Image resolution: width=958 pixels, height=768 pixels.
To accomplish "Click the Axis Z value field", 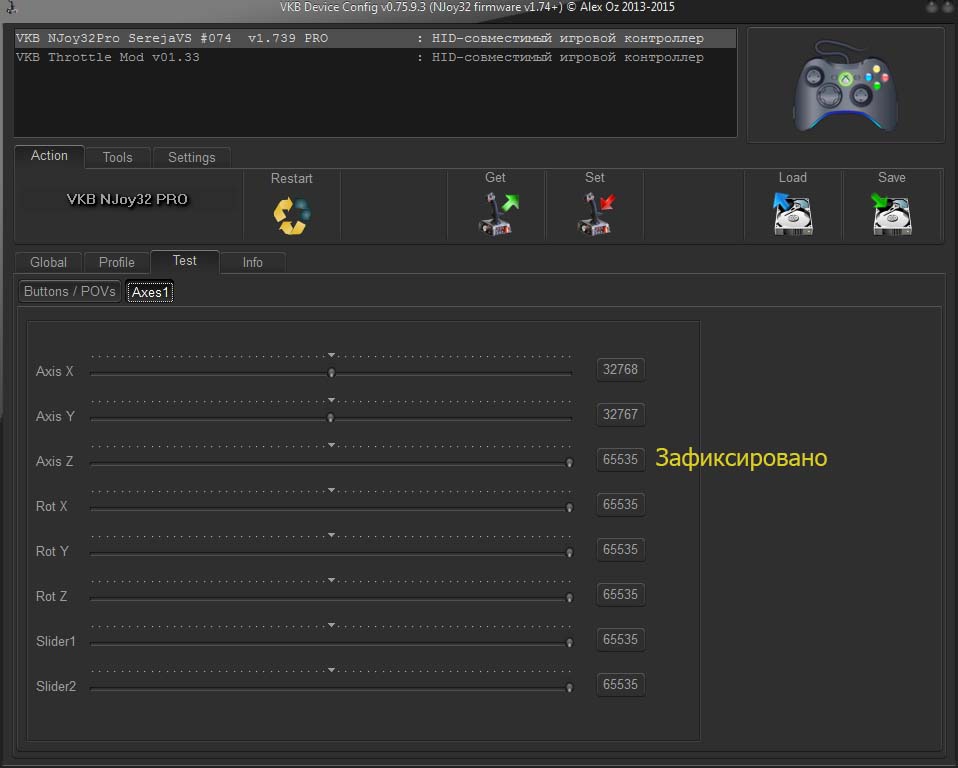I will 620,459.
